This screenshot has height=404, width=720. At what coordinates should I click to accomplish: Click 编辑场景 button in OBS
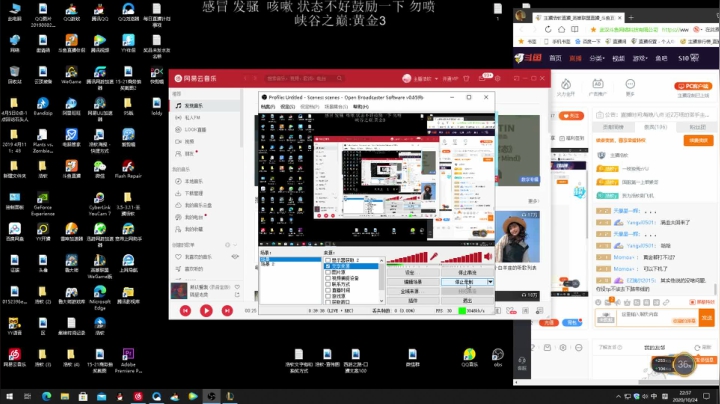pyautogui.click(x=413, y=282)
